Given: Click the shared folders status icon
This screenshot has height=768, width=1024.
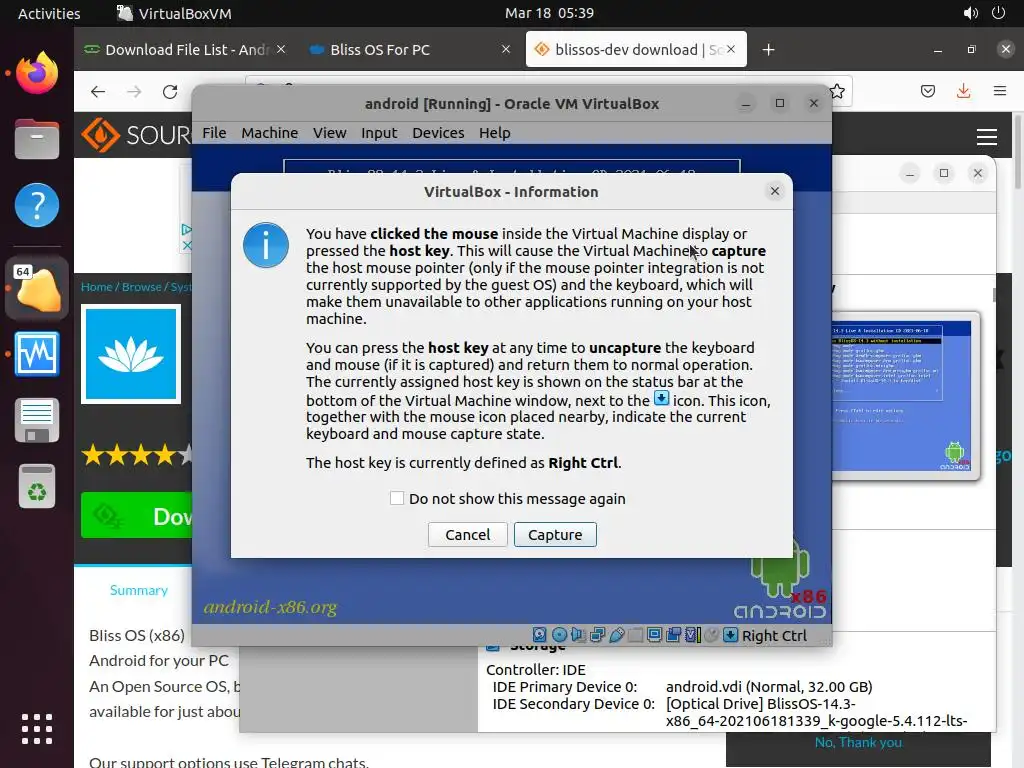Looking at the screenshot, I should pyautogui.click(x=635, y=635).
